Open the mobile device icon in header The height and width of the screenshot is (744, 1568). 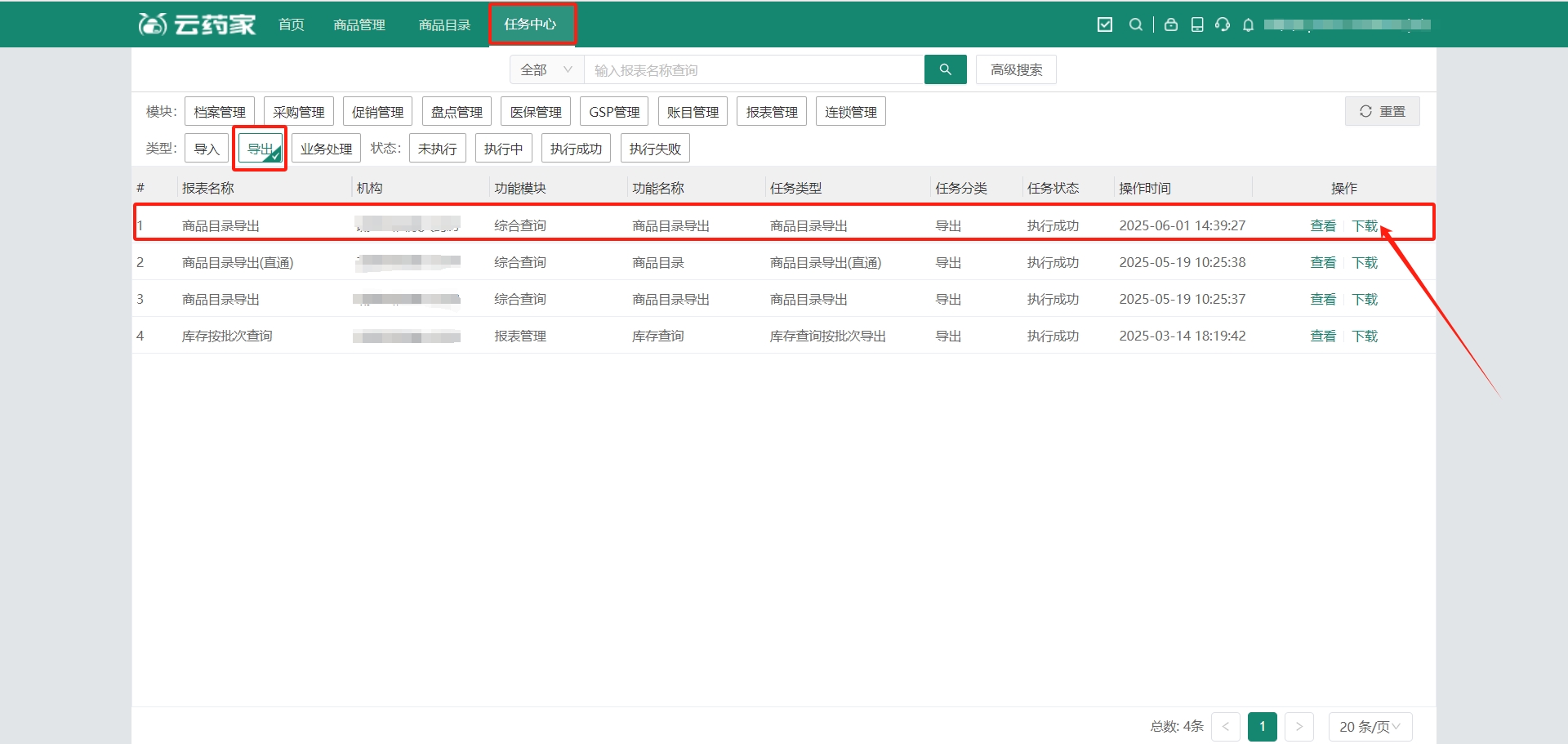point(1197,25)
